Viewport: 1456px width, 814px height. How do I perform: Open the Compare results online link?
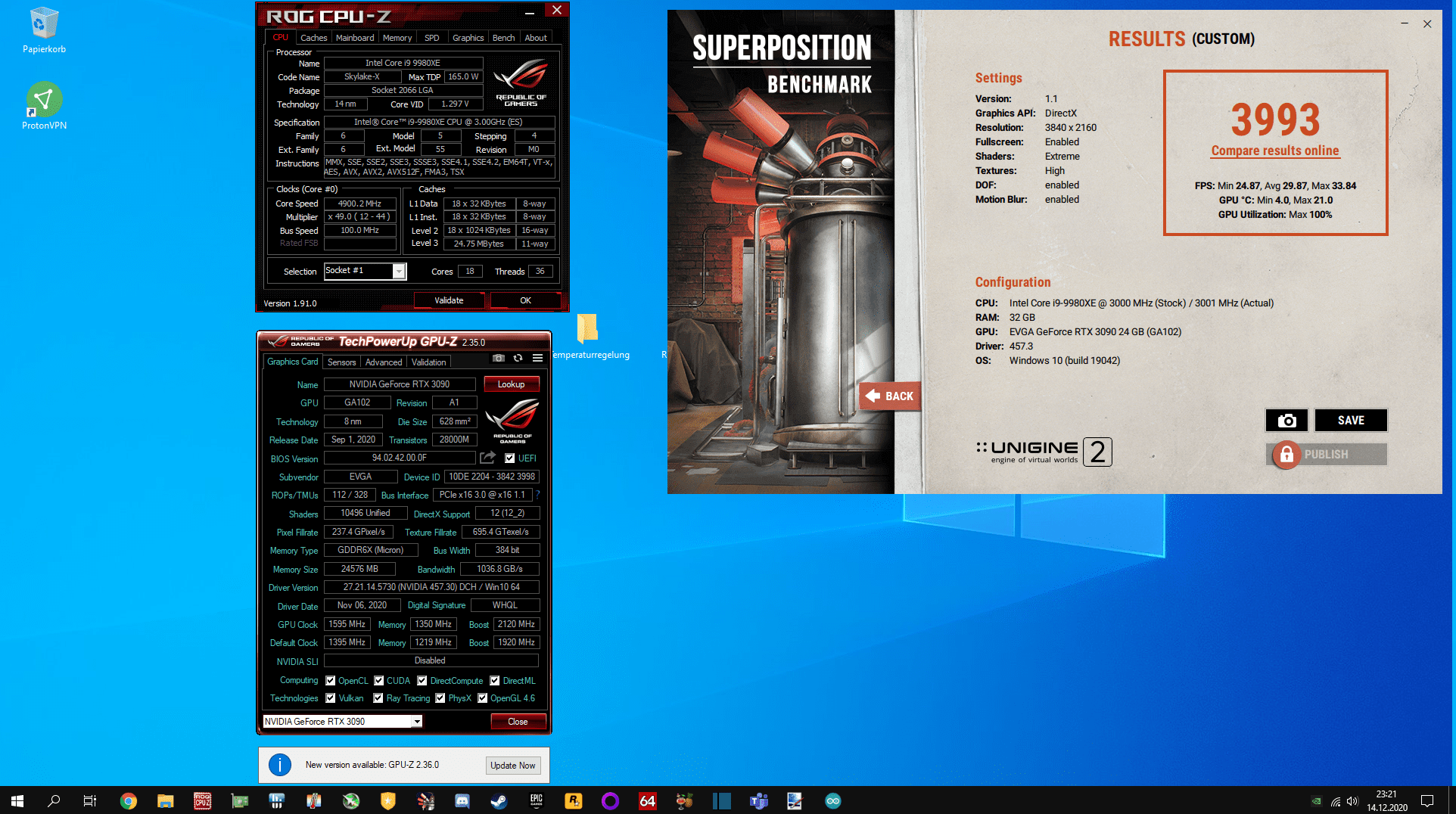click(1275, 151)
